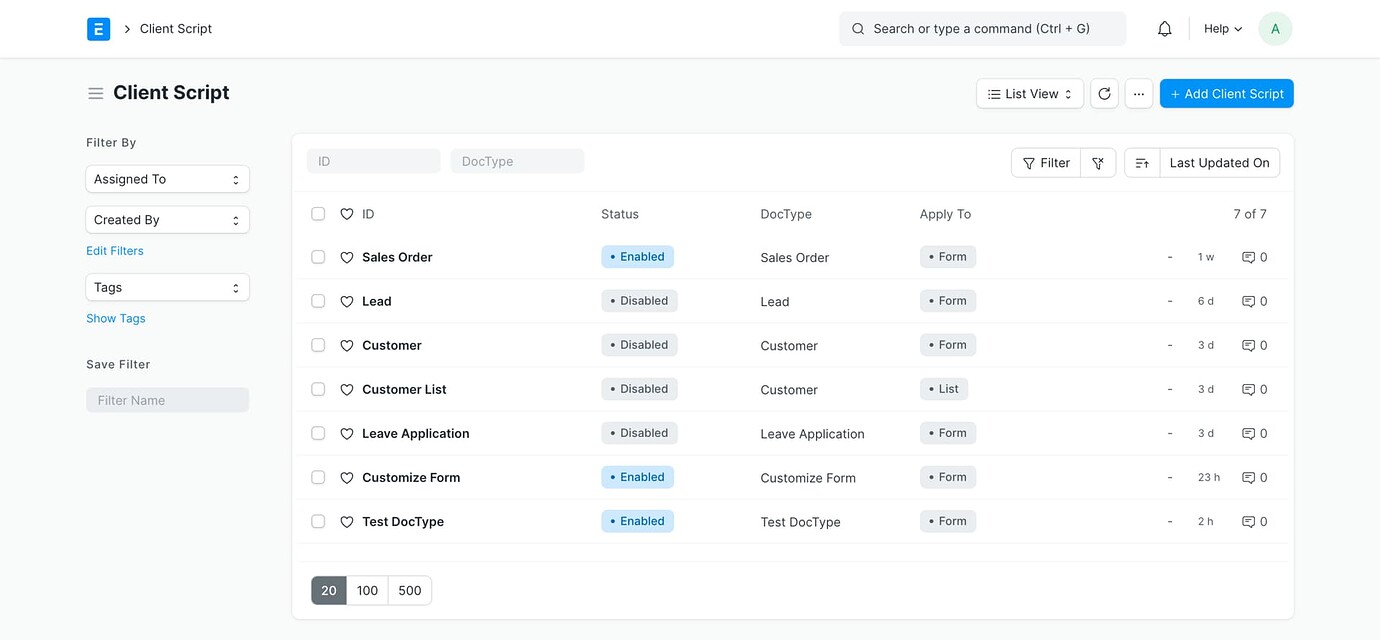
Task: Open the Help dropdown menu
Action: 1223,29
